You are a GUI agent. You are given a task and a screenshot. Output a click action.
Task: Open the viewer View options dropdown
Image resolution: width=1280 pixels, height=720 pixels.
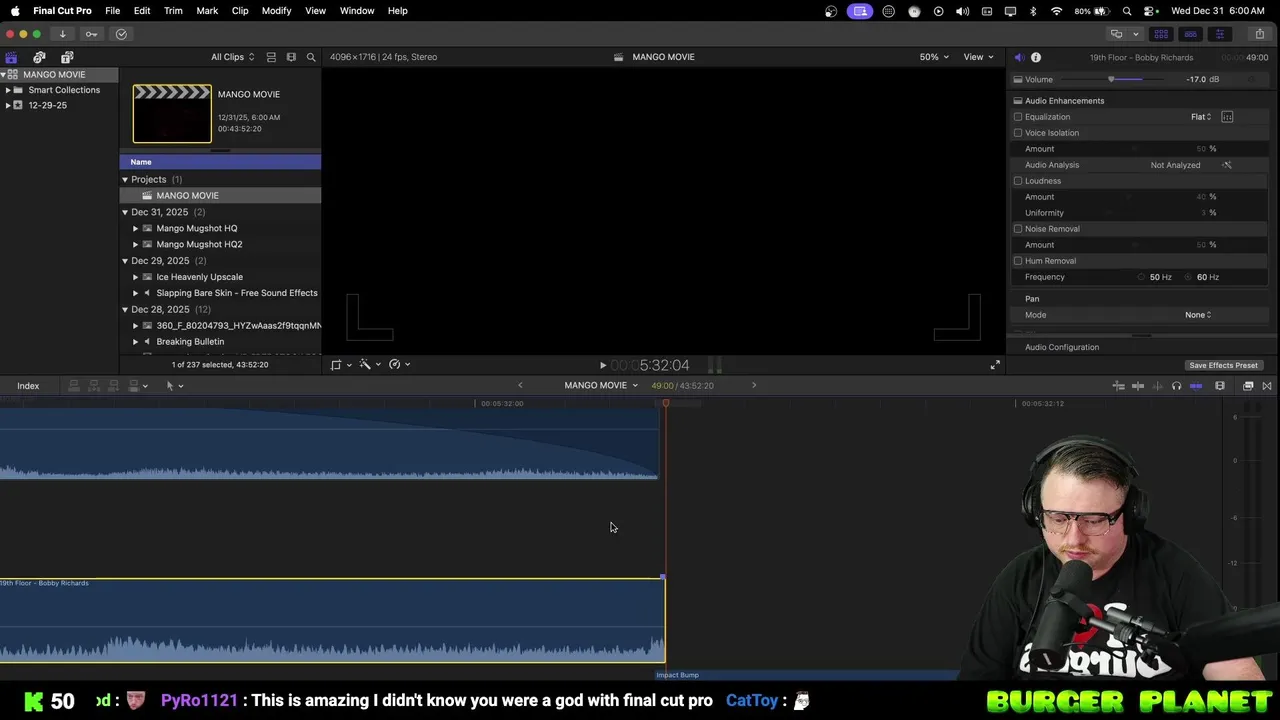click(x=978, y=57)
